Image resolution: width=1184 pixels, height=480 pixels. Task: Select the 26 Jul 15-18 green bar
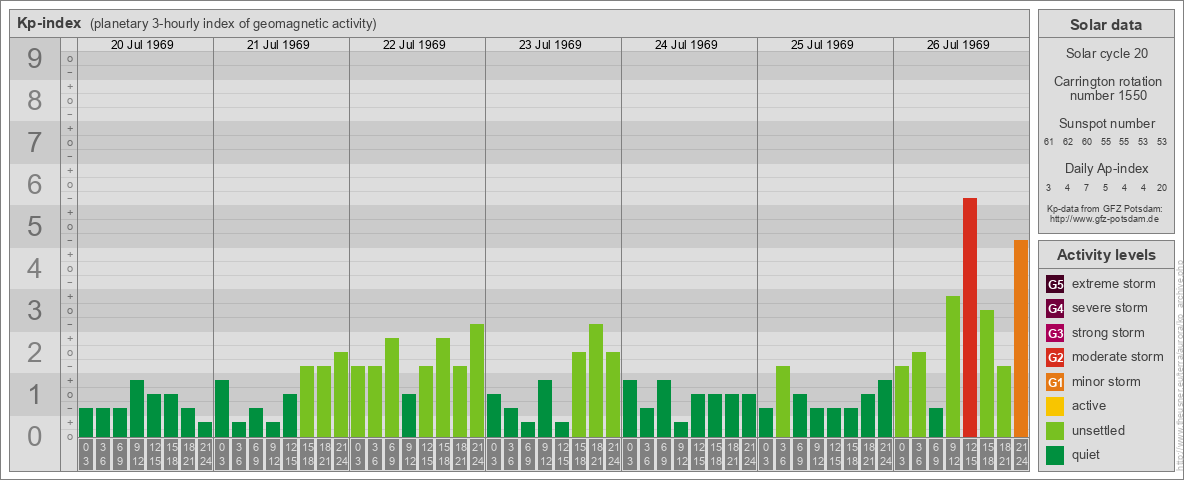click(x=987, y=374)
